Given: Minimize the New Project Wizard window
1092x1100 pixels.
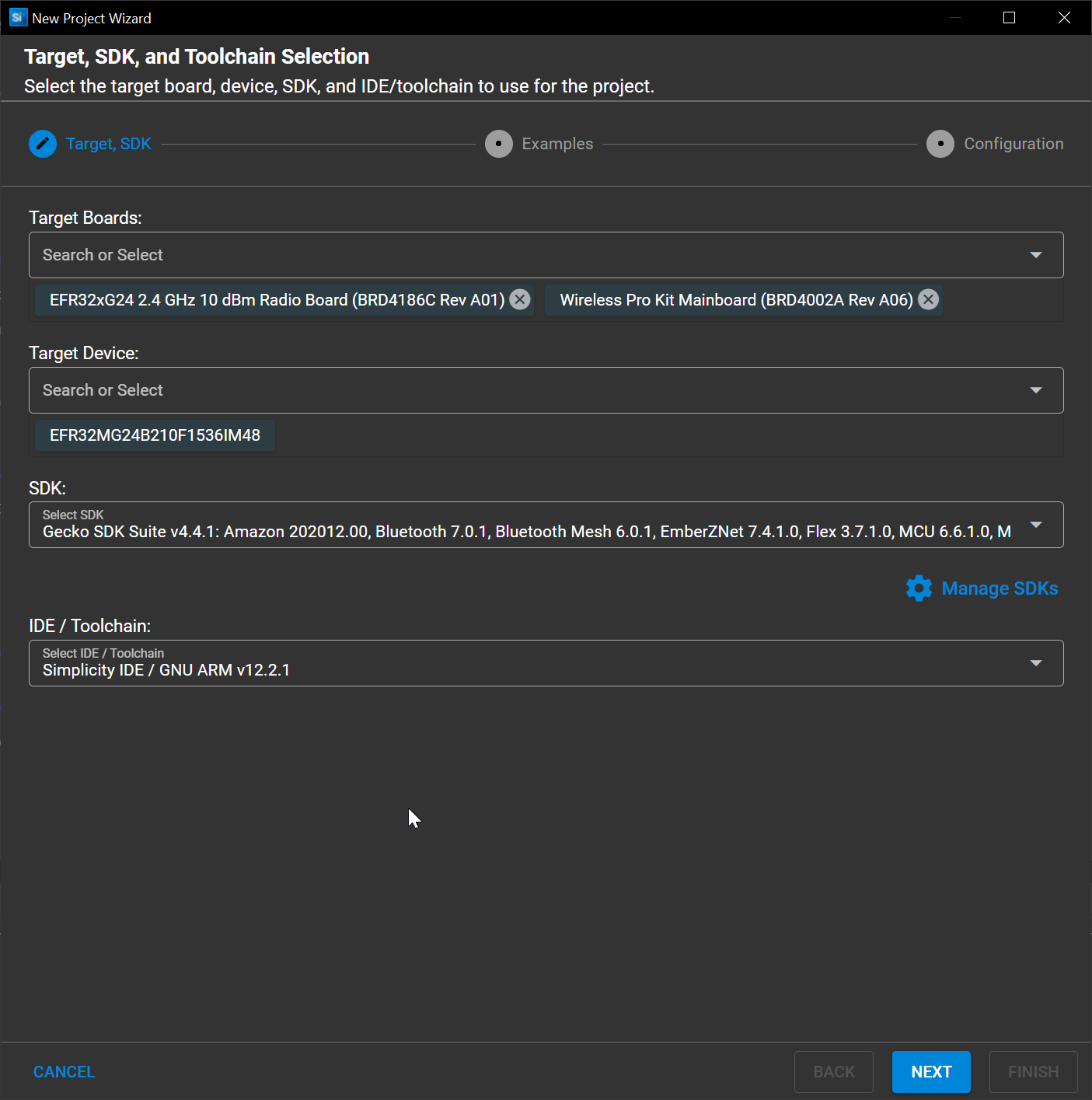Looking at the screenshot, I should (955, 18).
